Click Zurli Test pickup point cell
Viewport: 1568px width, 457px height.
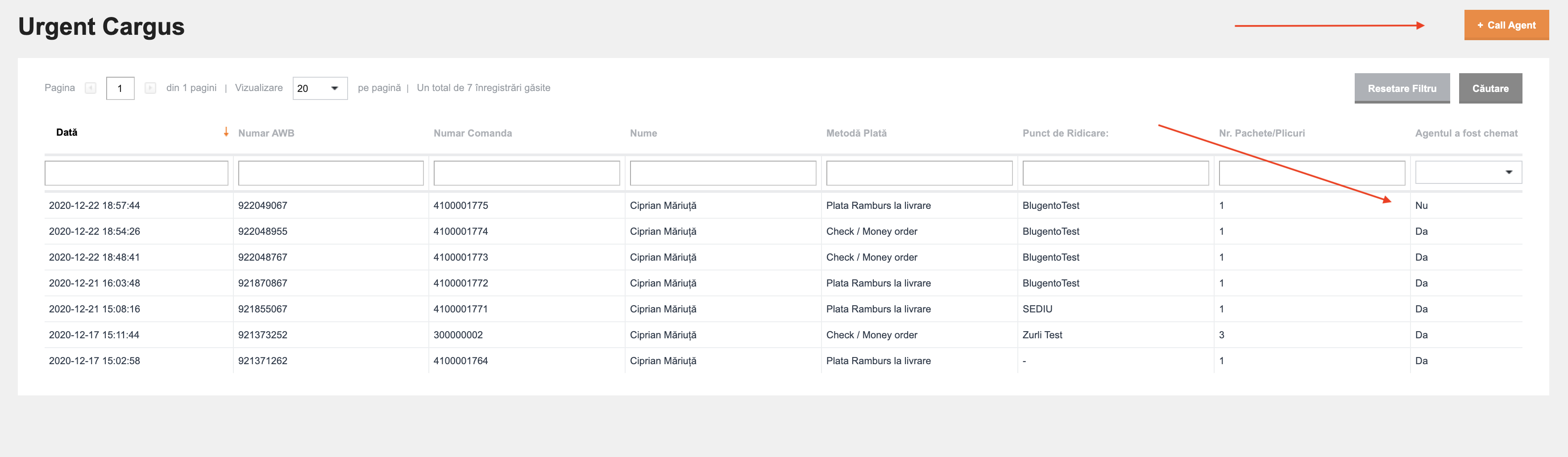coord(1042,335)
